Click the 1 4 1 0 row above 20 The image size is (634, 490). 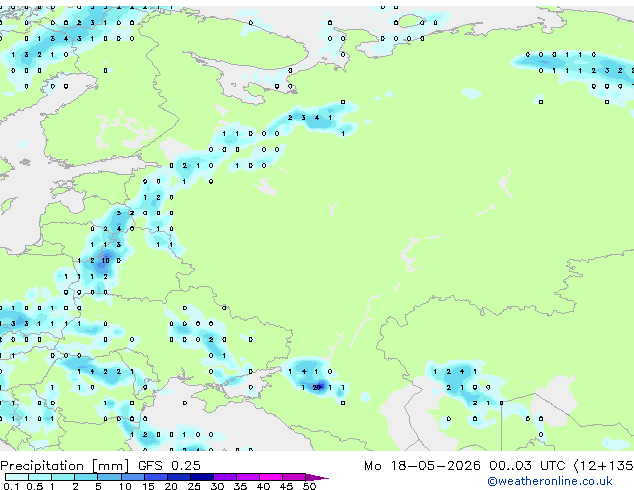click(310, 372)
